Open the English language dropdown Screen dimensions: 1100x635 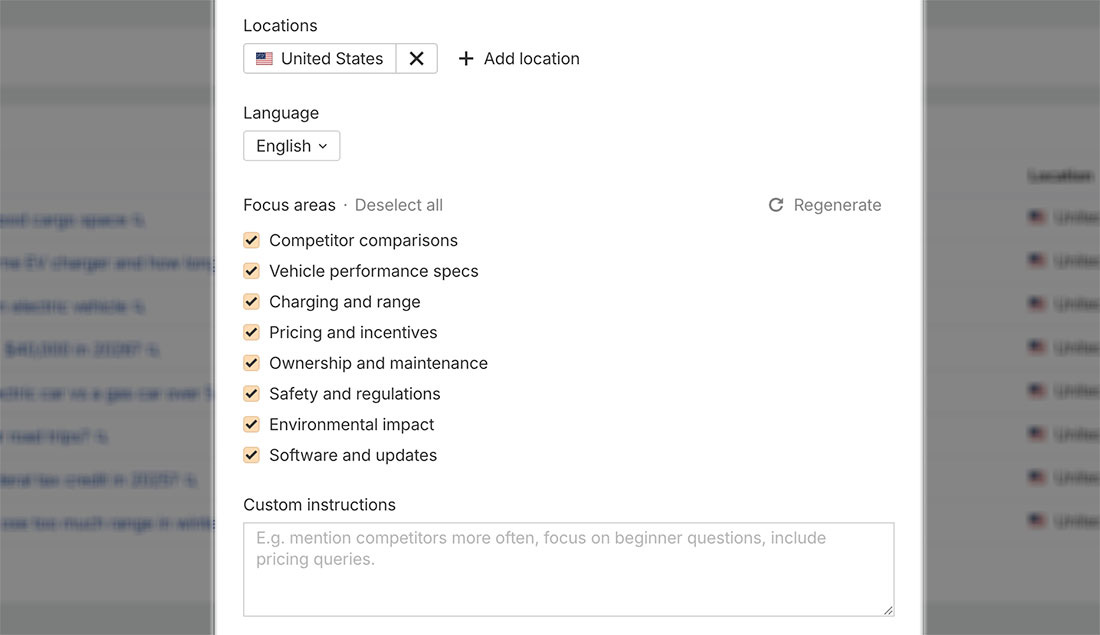coord(291,146)
